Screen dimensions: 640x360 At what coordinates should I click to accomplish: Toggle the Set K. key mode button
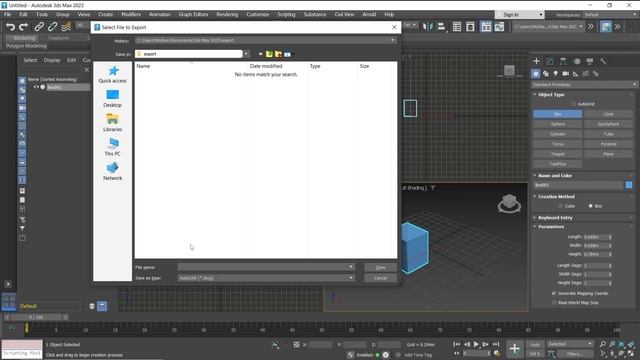535,353
